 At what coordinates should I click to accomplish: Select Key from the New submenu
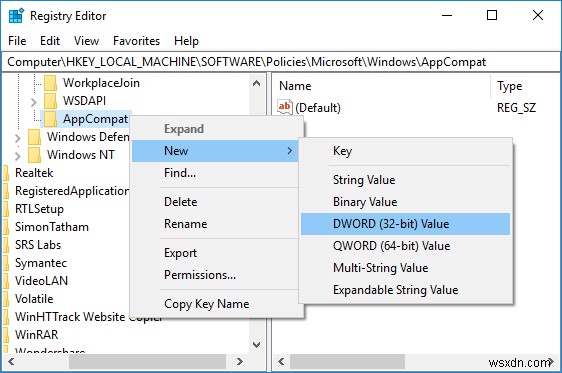point(405,151)
